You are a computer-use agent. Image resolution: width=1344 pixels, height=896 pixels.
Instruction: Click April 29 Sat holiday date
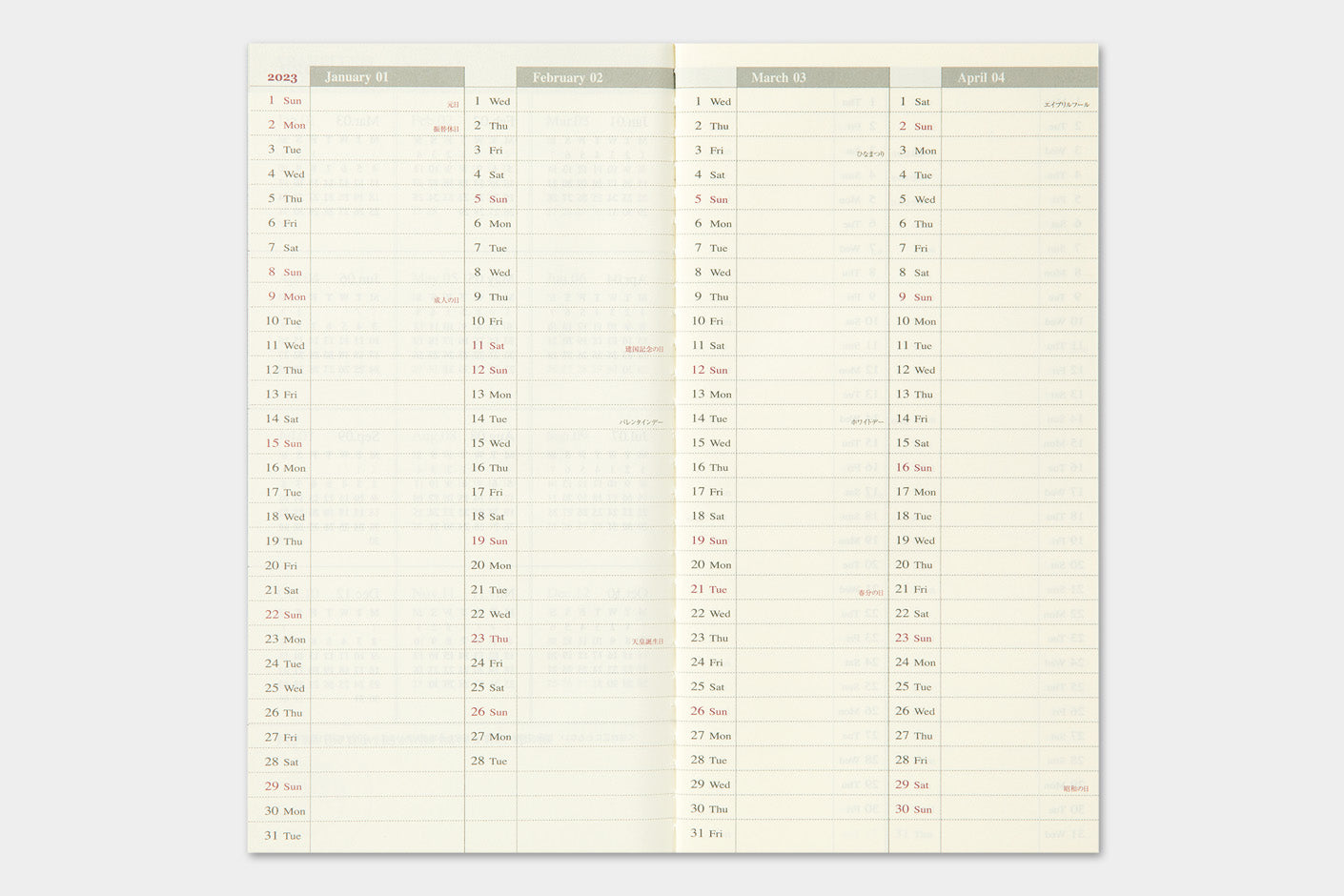pyautogui.click(x=912, y=784)
